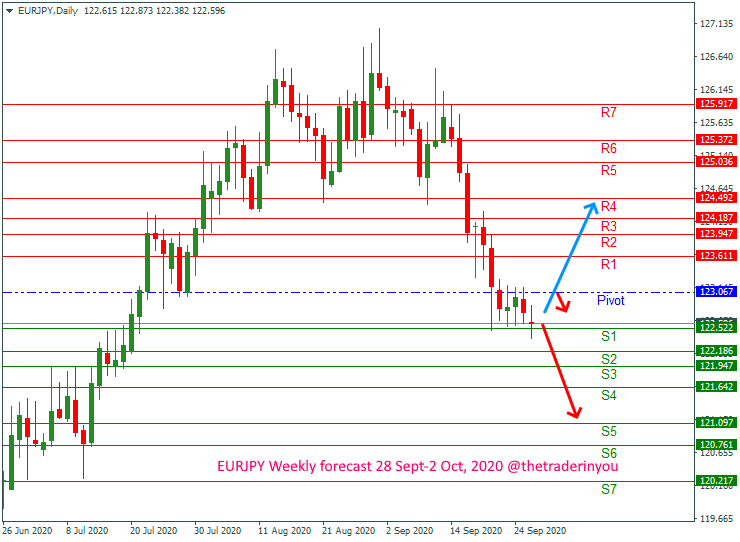
Task: Click the 30 Jul 2020 date label
Action: point(218,531)
